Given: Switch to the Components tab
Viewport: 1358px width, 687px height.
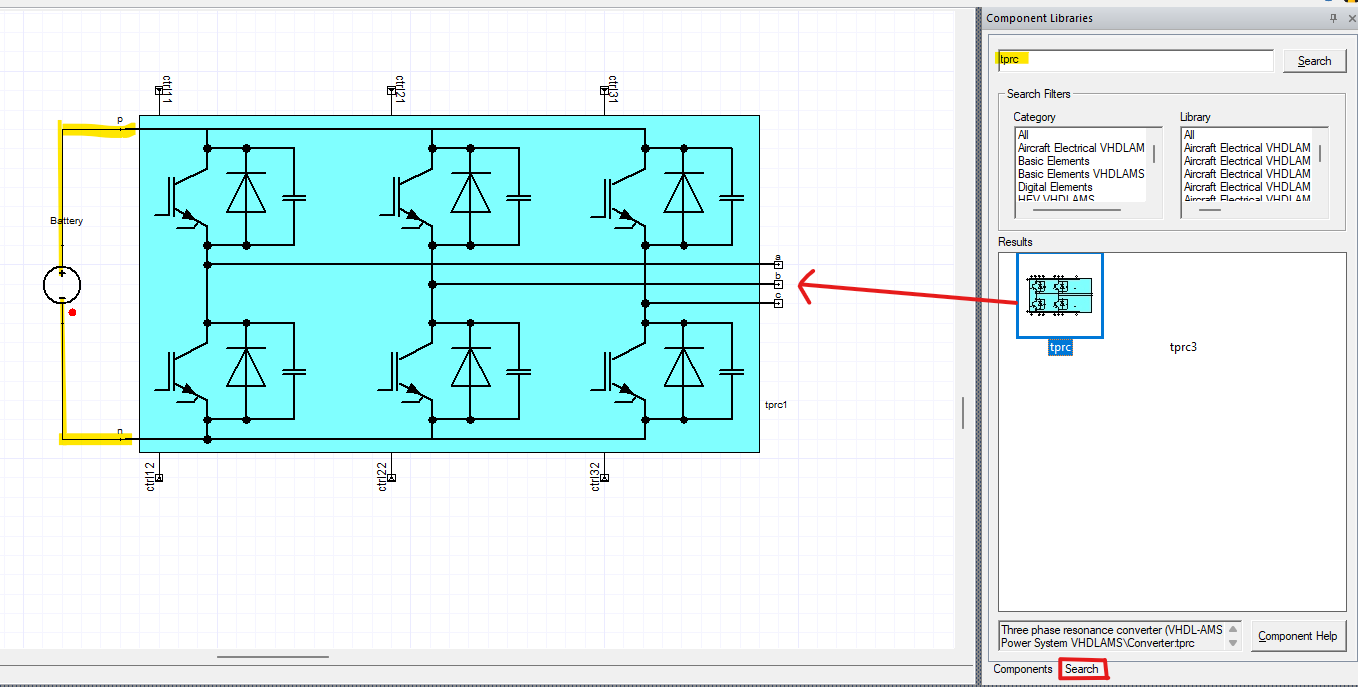Looking at the screenshot, I should (1022, 668).
